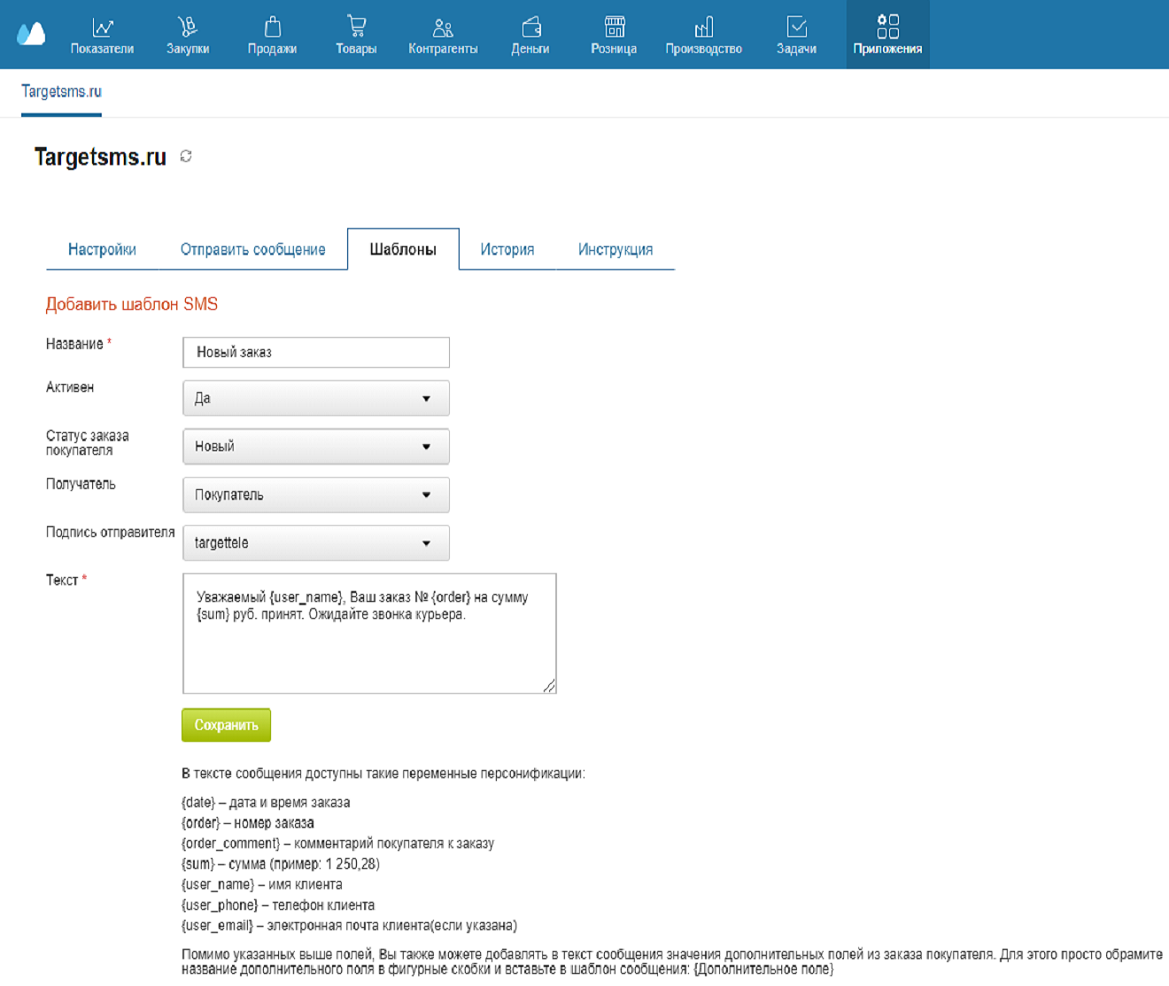Click the {order_comment} variable line
This screenshot has width=1169, height=986.
tap(338, 844)
